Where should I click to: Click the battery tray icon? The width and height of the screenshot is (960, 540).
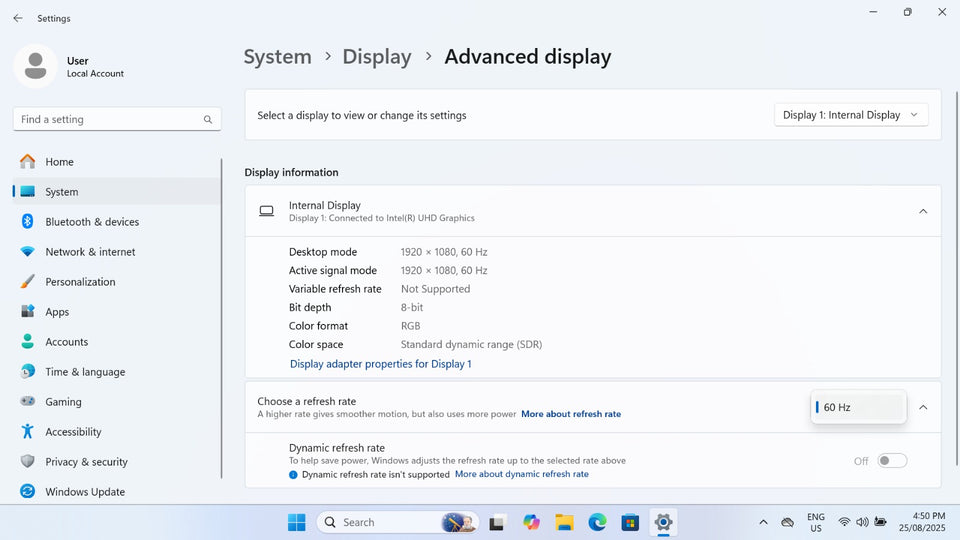[880, 522]
